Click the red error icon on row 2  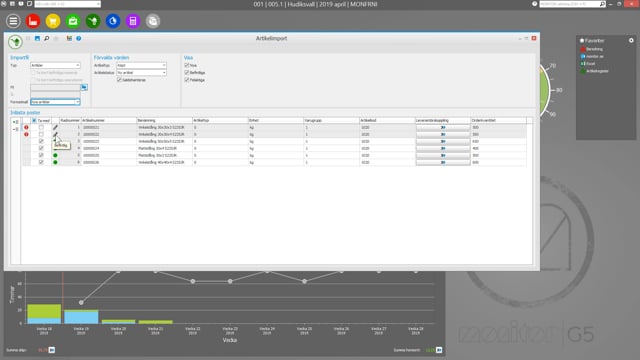coord(26,134)
